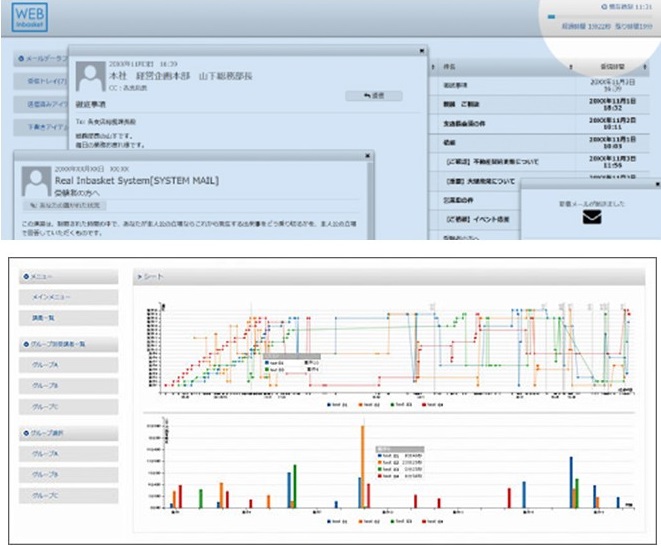
Task: Click the reply arrow button in the email window
Action: coord(373,96)
